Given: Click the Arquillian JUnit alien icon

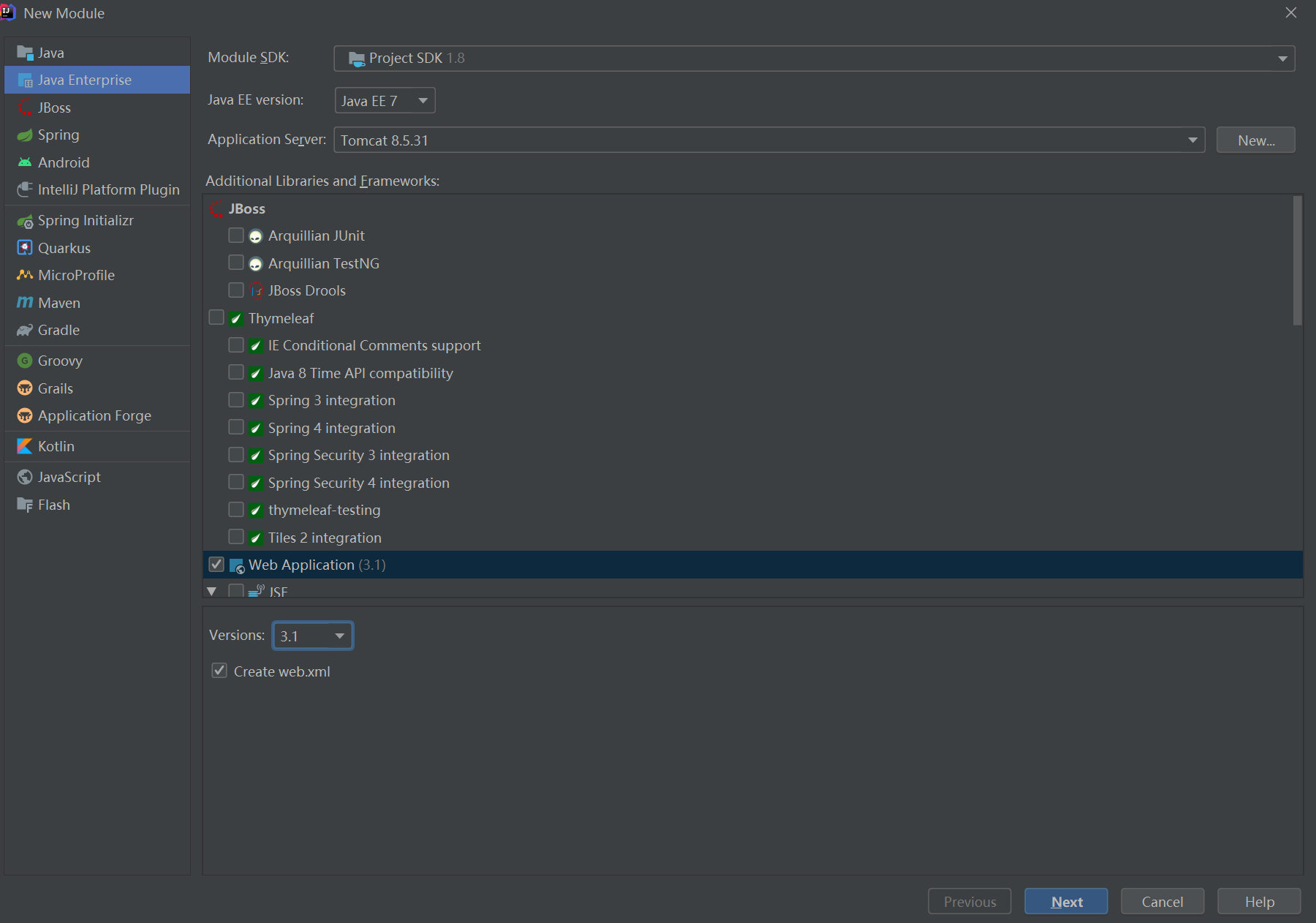Looking at the screenshot, I should coord(256,236).
